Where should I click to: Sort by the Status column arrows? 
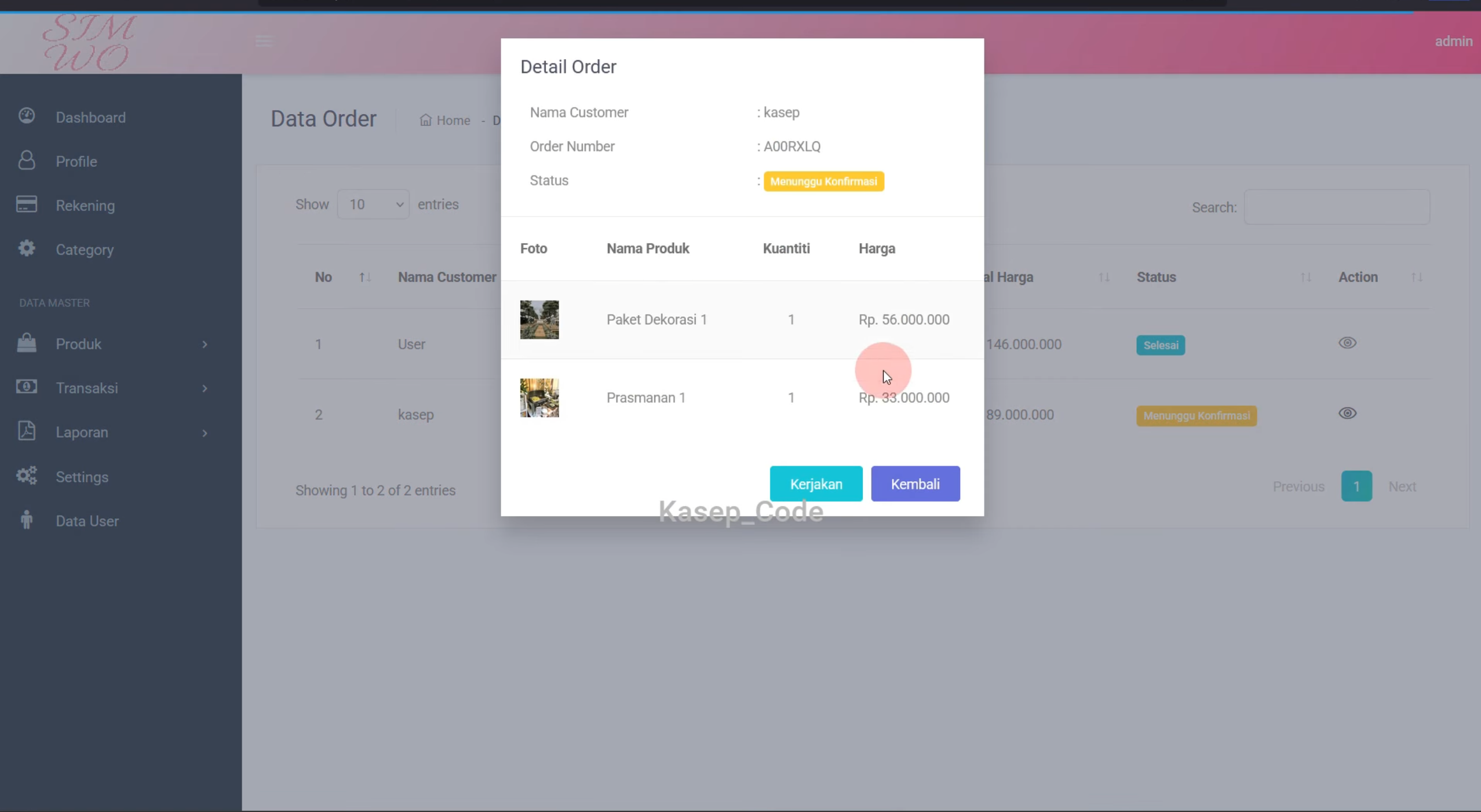(x=1305, y=277)
